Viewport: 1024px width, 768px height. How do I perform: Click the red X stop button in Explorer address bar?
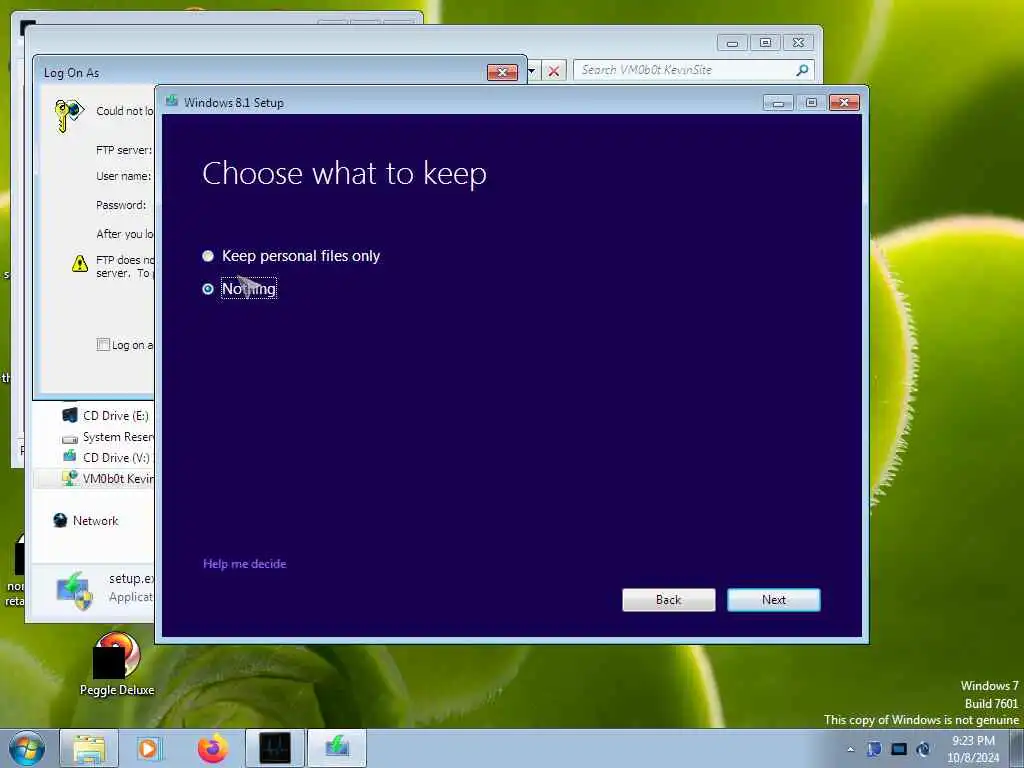(553, 71)
